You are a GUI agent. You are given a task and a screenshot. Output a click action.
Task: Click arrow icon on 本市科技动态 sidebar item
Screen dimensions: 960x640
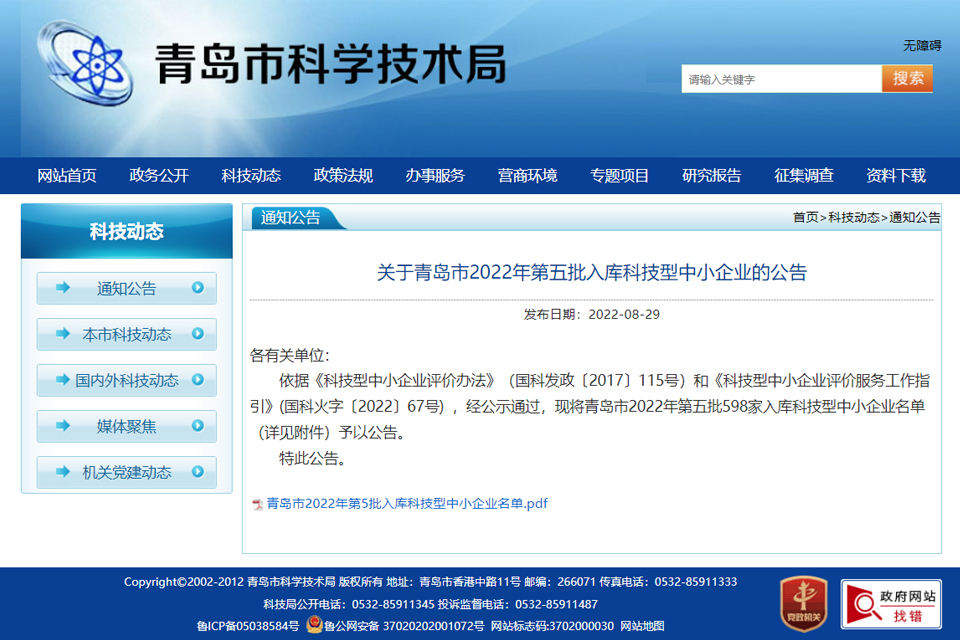(62, 334)
